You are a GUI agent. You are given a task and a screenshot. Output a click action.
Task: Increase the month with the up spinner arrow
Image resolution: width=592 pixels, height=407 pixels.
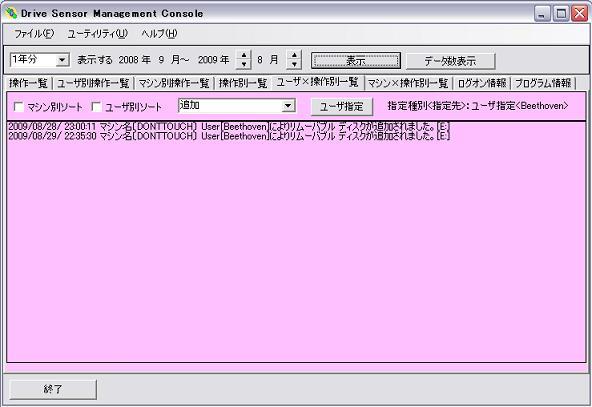tap(294, 55)
